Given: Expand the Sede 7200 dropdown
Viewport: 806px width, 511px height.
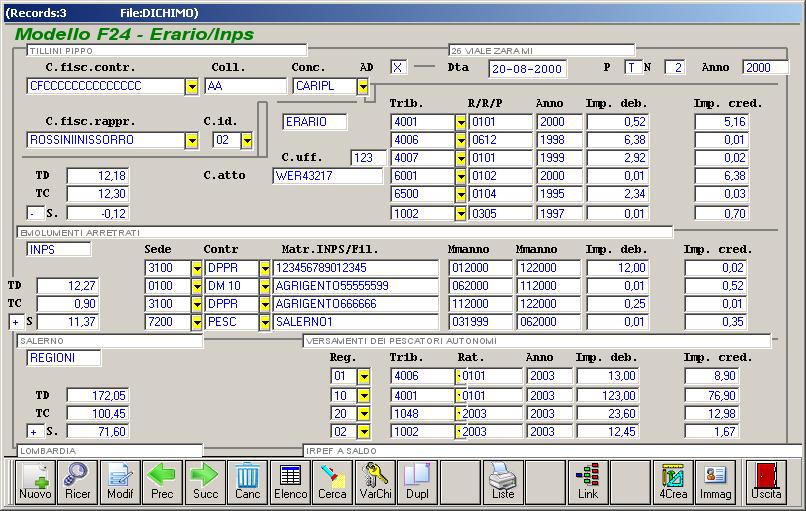Looking at the screenshot, I should tap(196, 322).
